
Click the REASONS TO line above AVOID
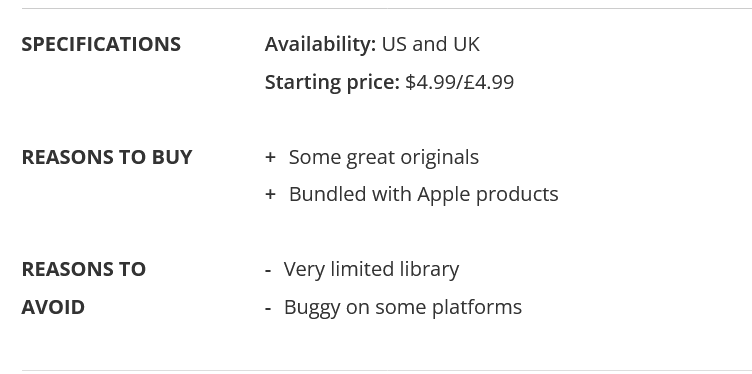coord(83,269)
